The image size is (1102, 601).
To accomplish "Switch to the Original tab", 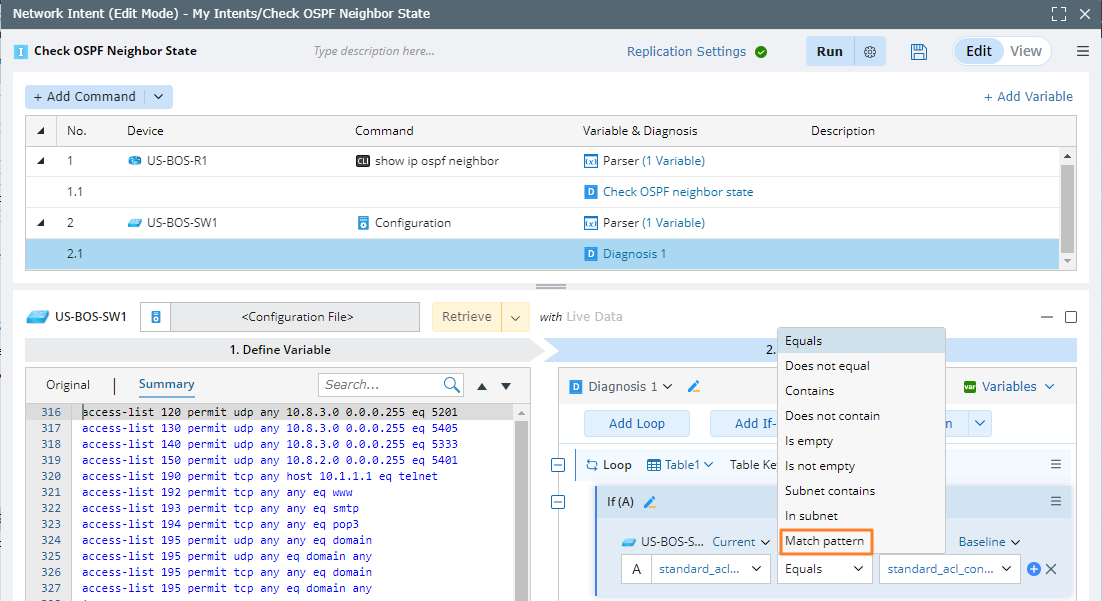I will coord(68,385).
